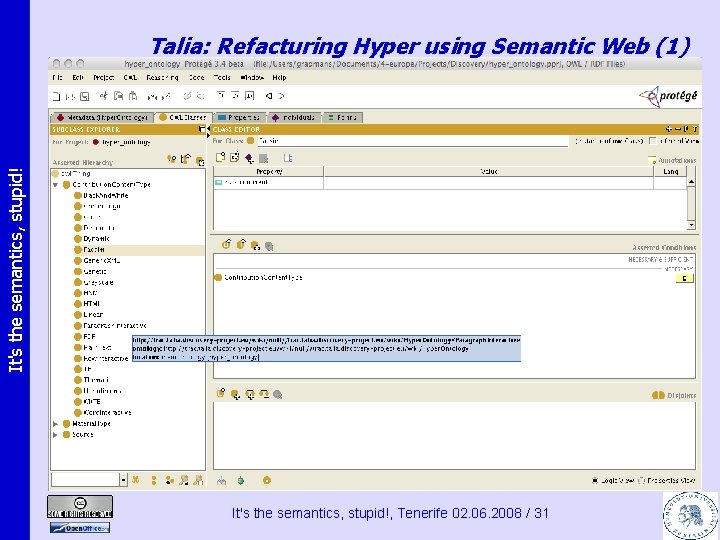The image size is (720, 540).
Task: Click the Add disjoint class icon
Action: 235,394
